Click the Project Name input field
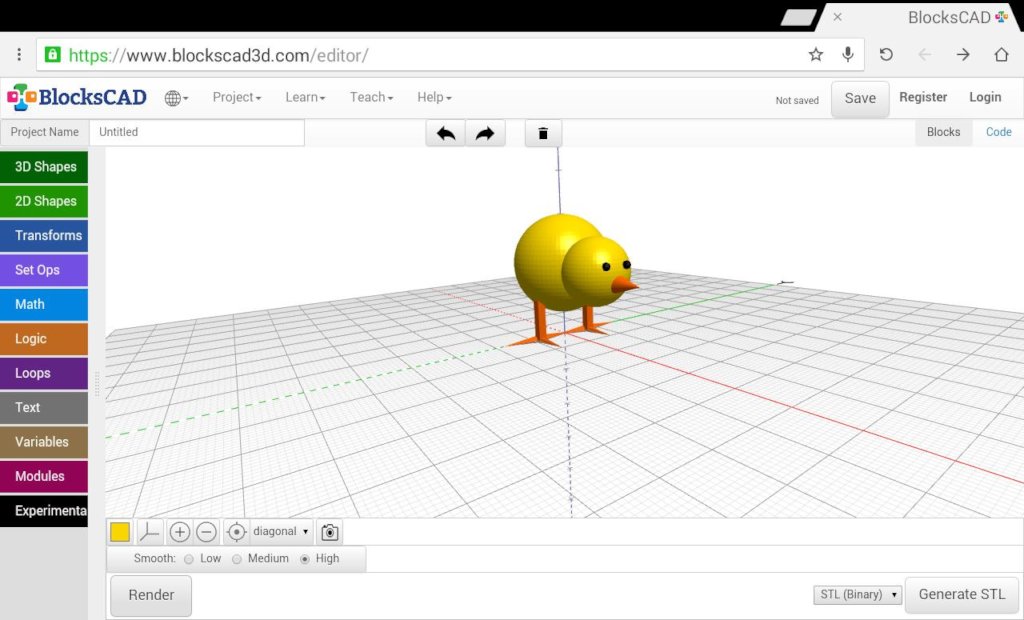1024x620 pixels. pyautogui.click(x=197, y=132)
